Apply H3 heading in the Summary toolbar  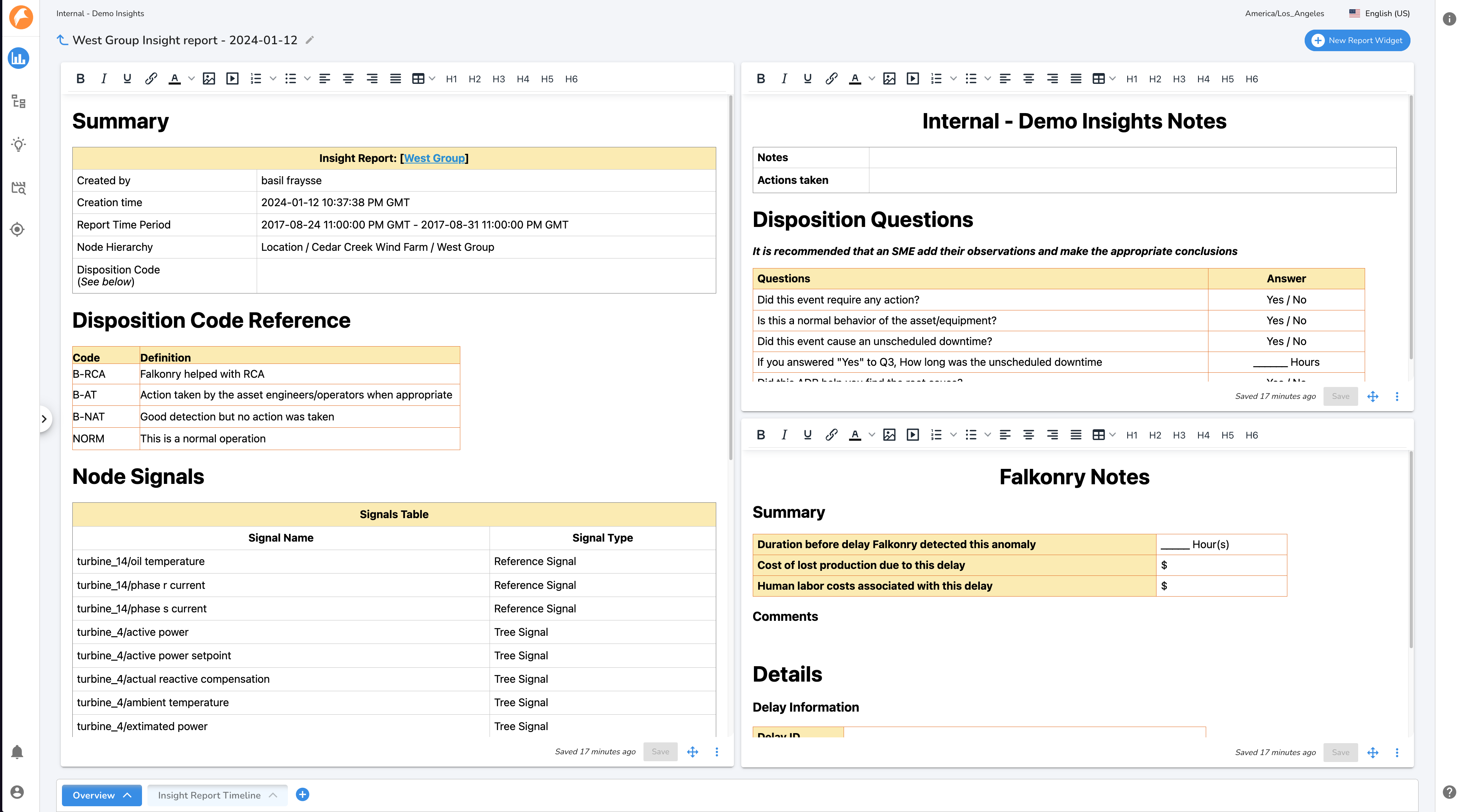pos(498,78)
